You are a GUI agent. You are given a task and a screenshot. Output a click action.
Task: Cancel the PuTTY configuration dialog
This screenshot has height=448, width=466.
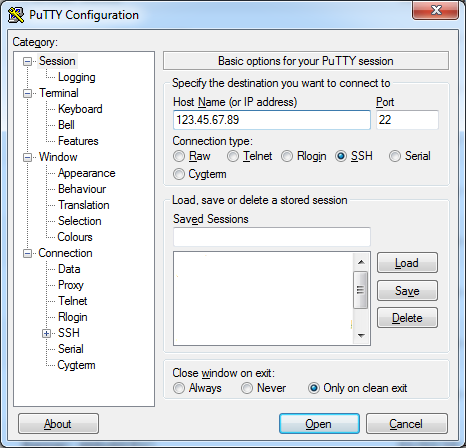click(406, 424)
